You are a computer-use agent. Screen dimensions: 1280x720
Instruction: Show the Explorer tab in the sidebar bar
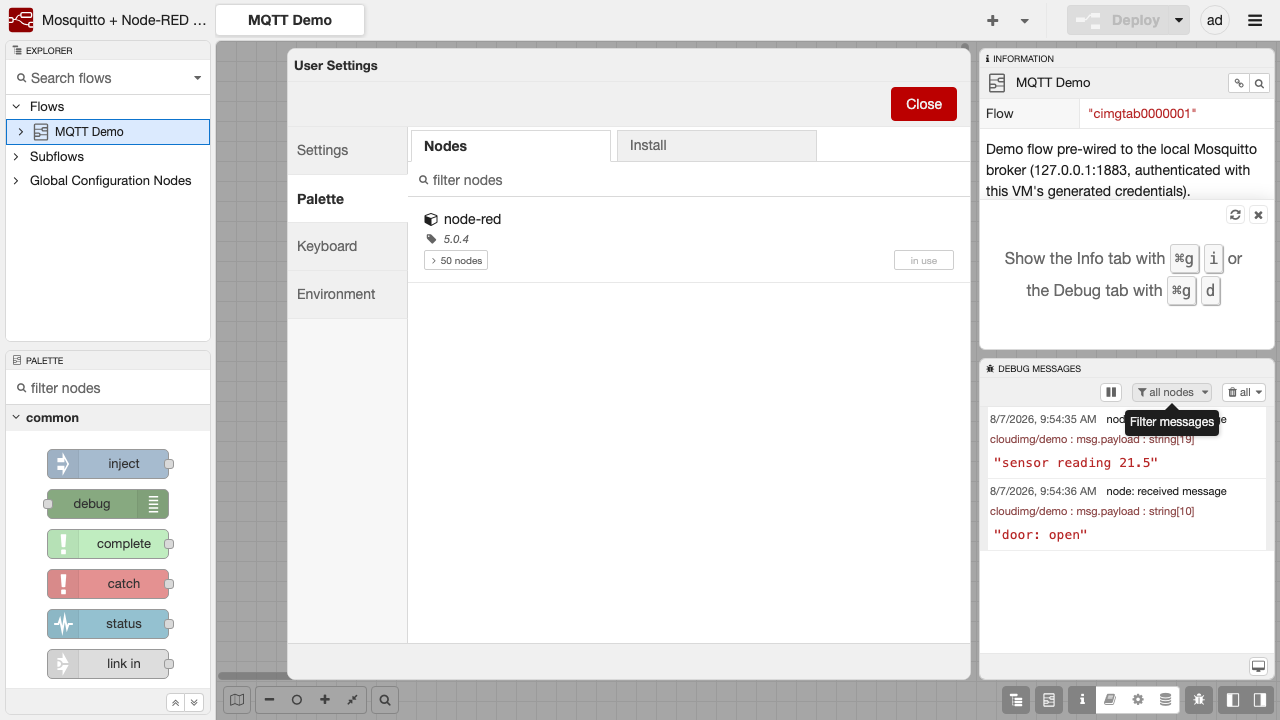coord(1016,700)
